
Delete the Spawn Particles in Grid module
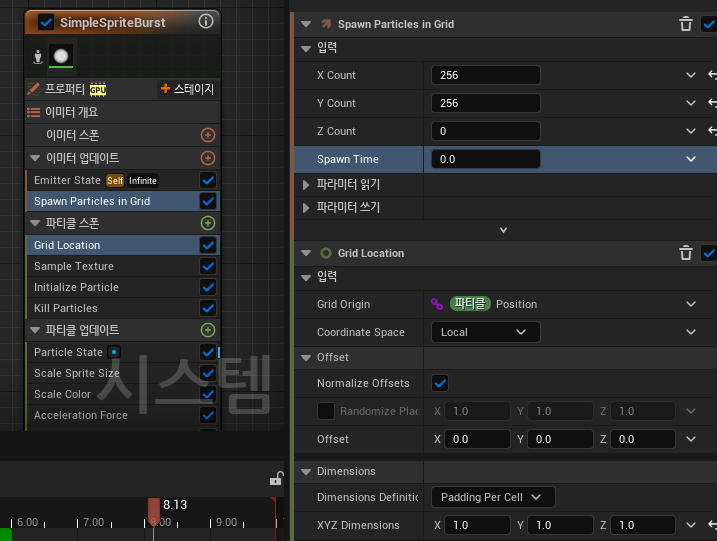pos(685,24)
